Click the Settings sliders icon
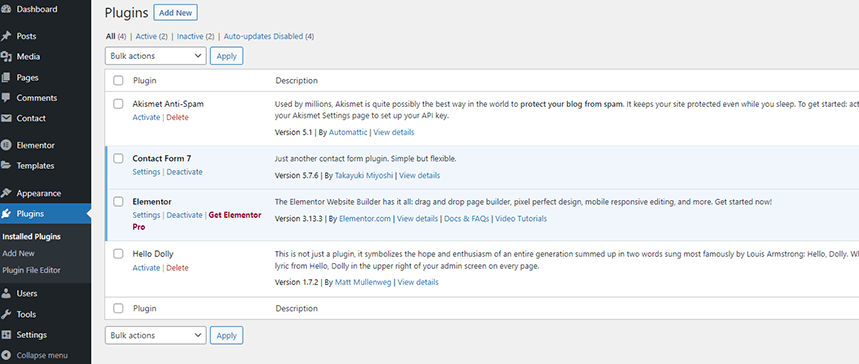Screen dimensions: 859x364 [6, 334]
